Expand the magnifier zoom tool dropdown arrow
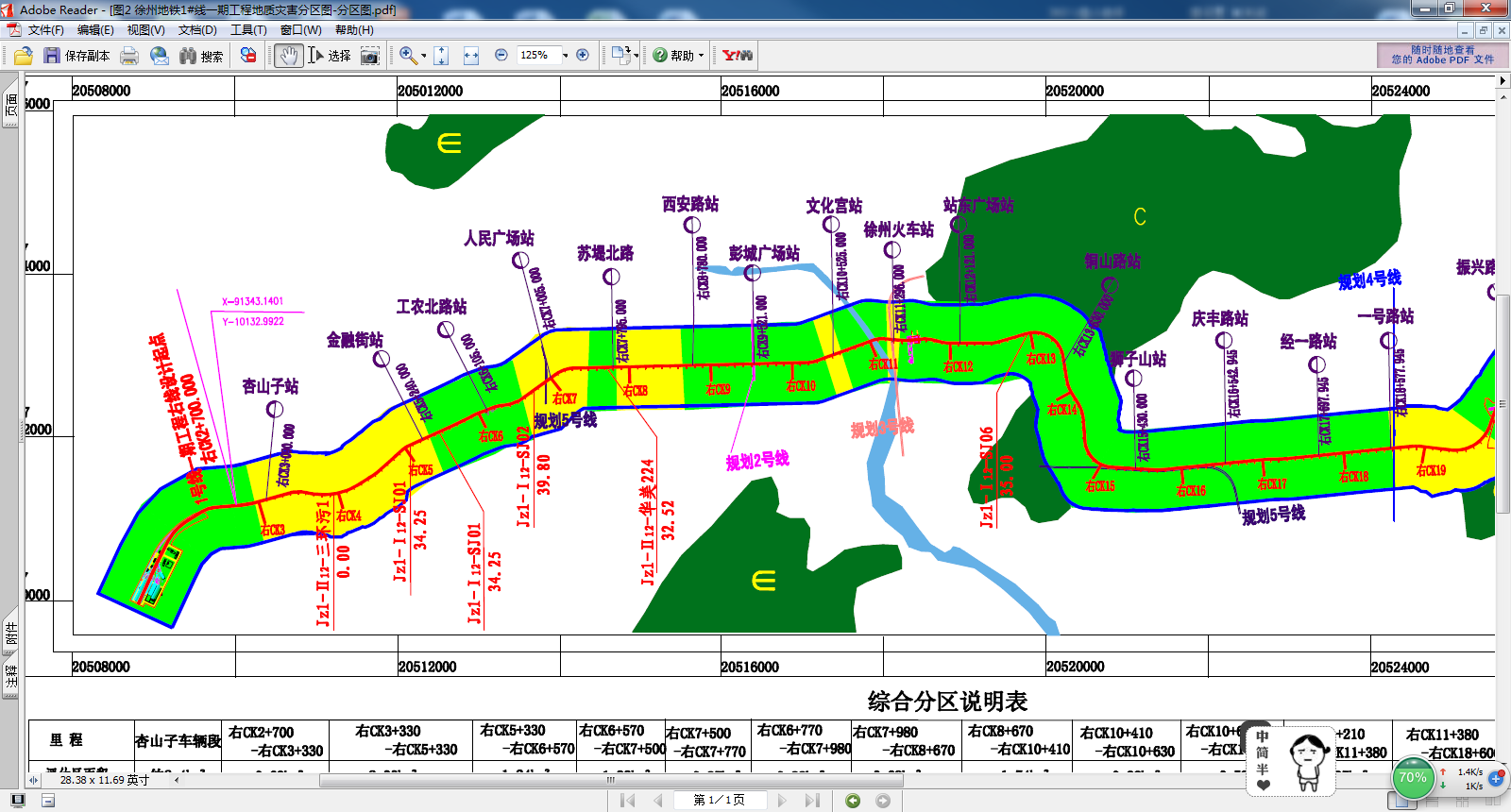This screenshot has width=1511, height=812. tap(424, 56)
